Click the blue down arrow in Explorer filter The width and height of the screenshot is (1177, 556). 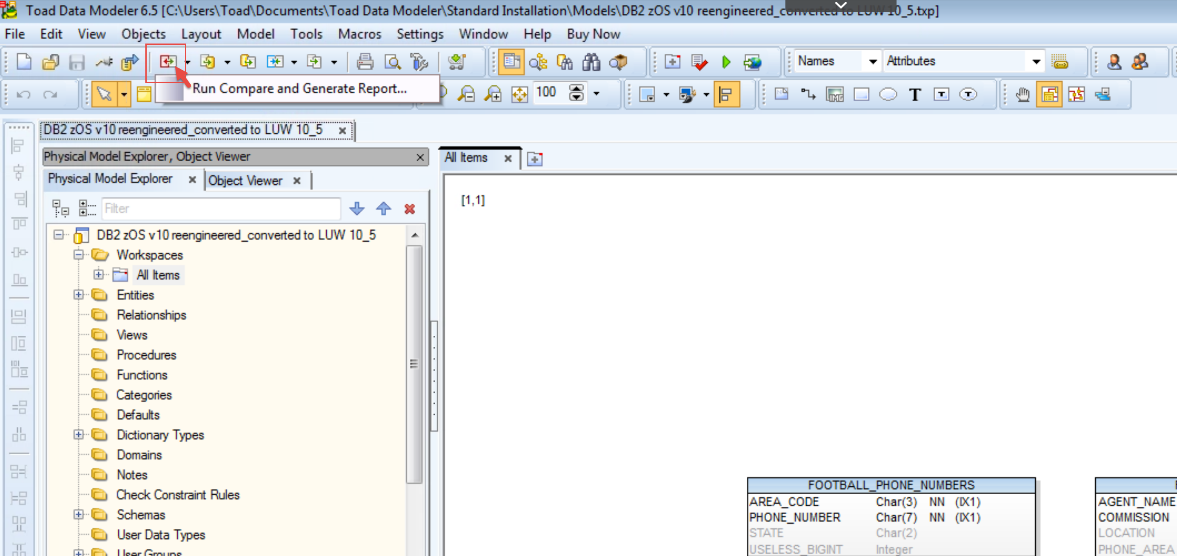click(x=357, y=209)
